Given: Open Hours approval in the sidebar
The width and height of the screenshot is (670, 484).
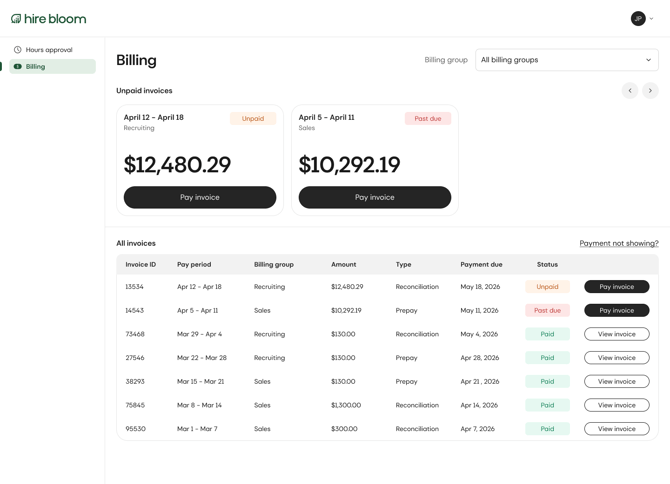Looking at the screenshot, I should [x=53, y=50].
